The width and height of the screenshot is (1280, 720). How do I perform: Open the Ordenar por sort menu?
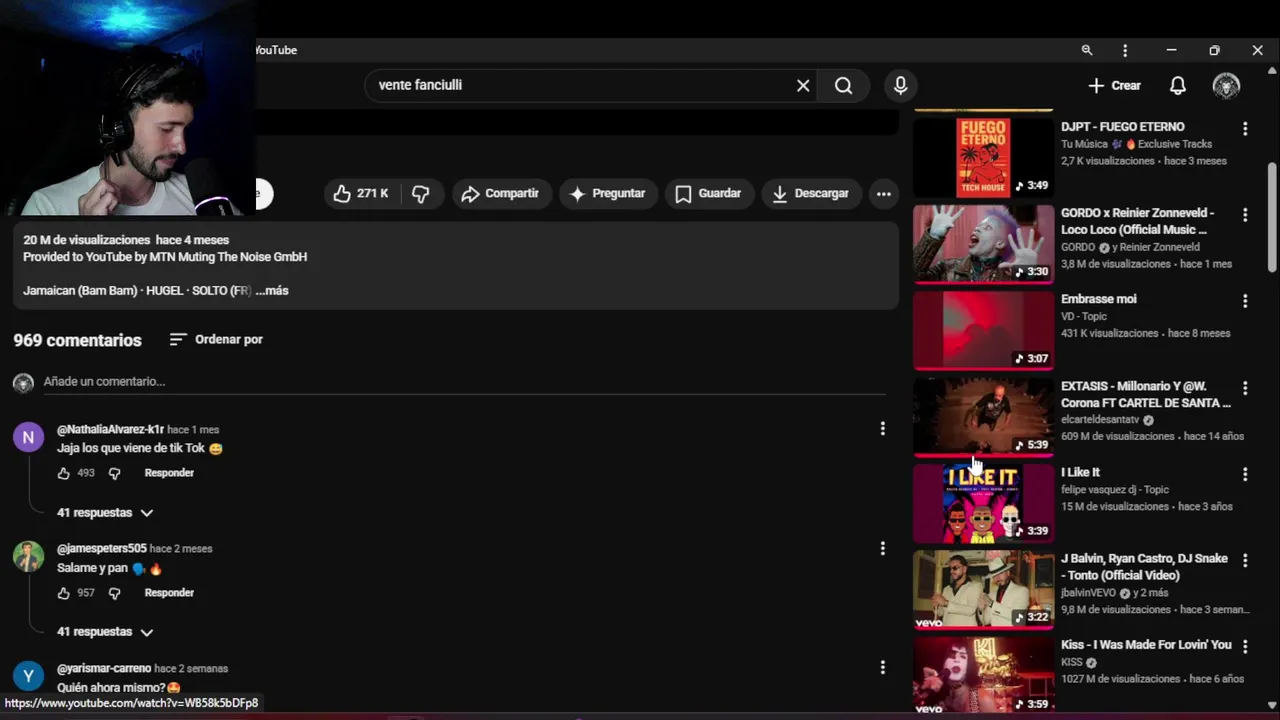216,340
